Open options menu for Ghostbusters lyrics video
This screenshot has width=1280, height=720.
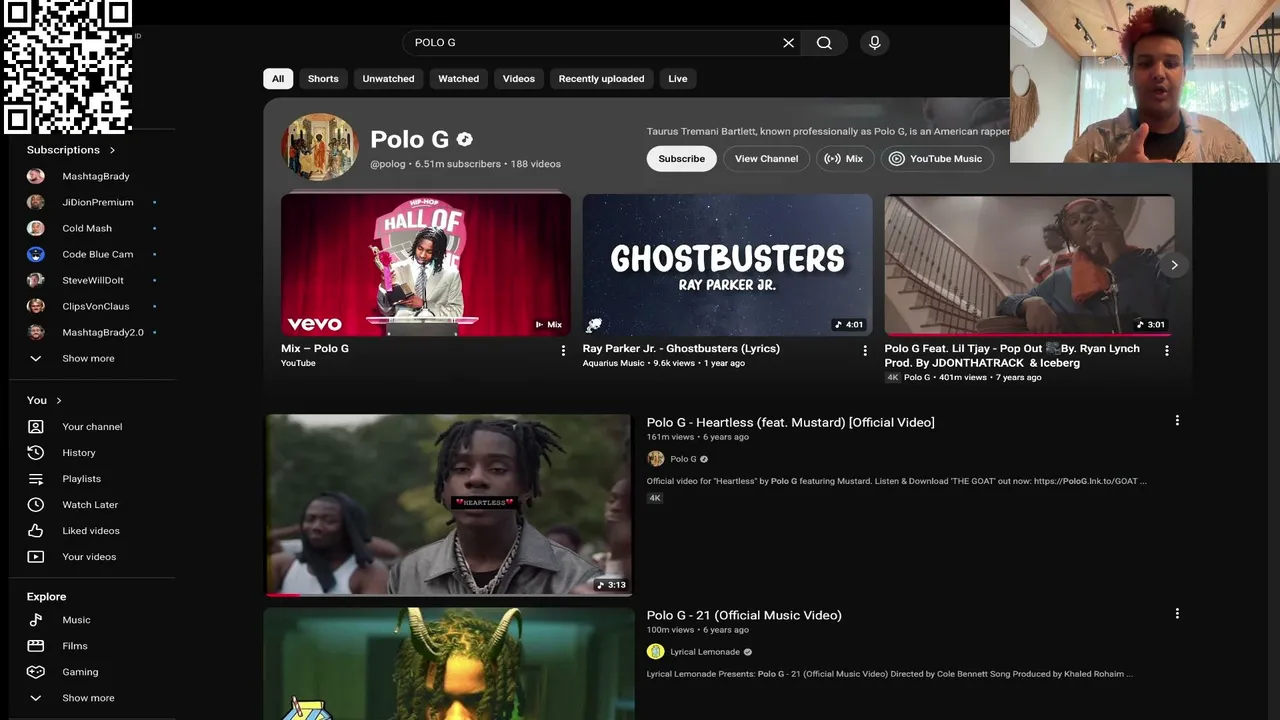point(865,350)
